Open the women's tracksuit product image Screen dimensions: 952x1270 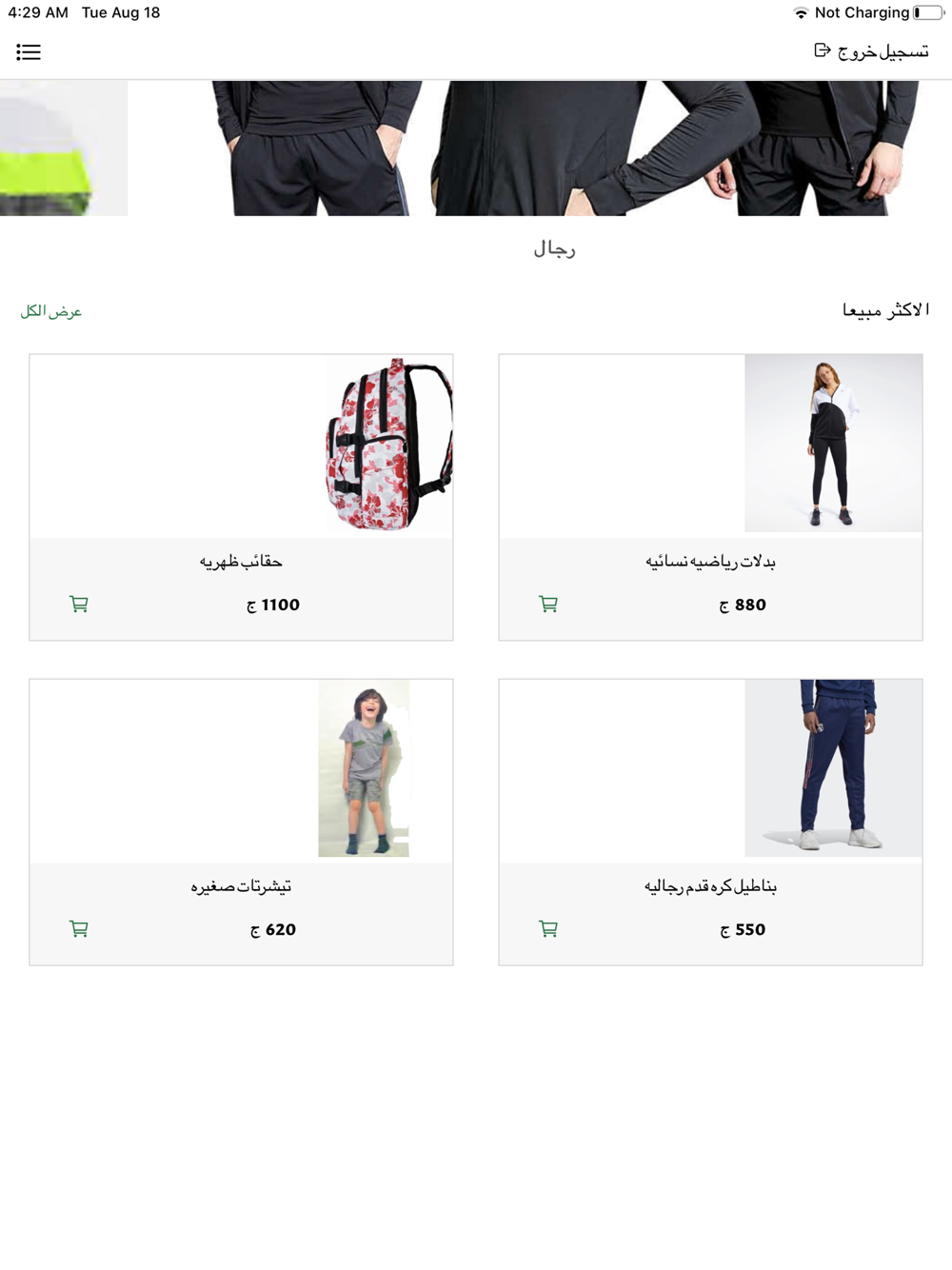(x=833, y=443)
